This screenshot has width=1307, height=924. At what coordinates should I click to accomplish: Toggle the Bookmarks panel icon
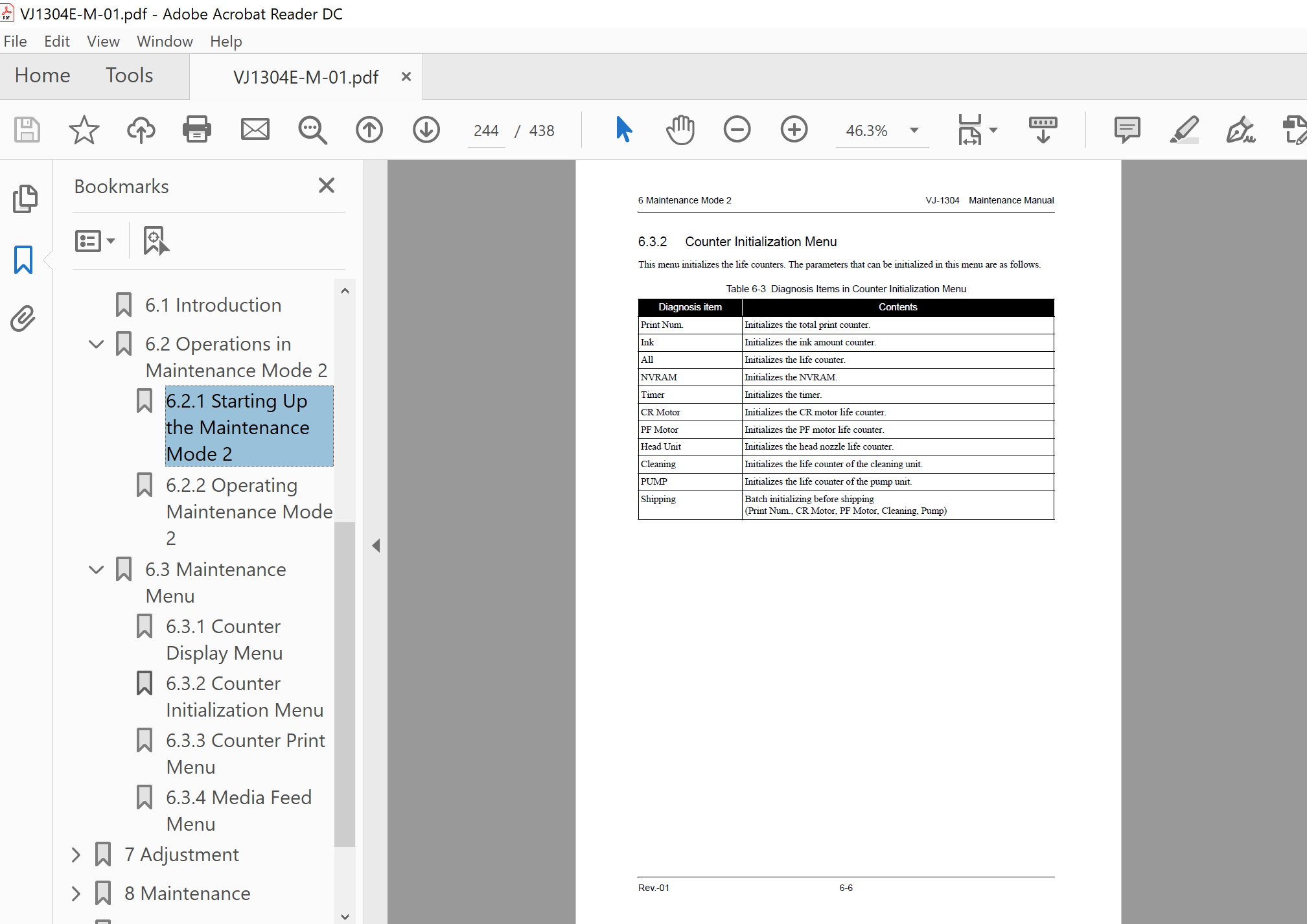click(23, 259)
